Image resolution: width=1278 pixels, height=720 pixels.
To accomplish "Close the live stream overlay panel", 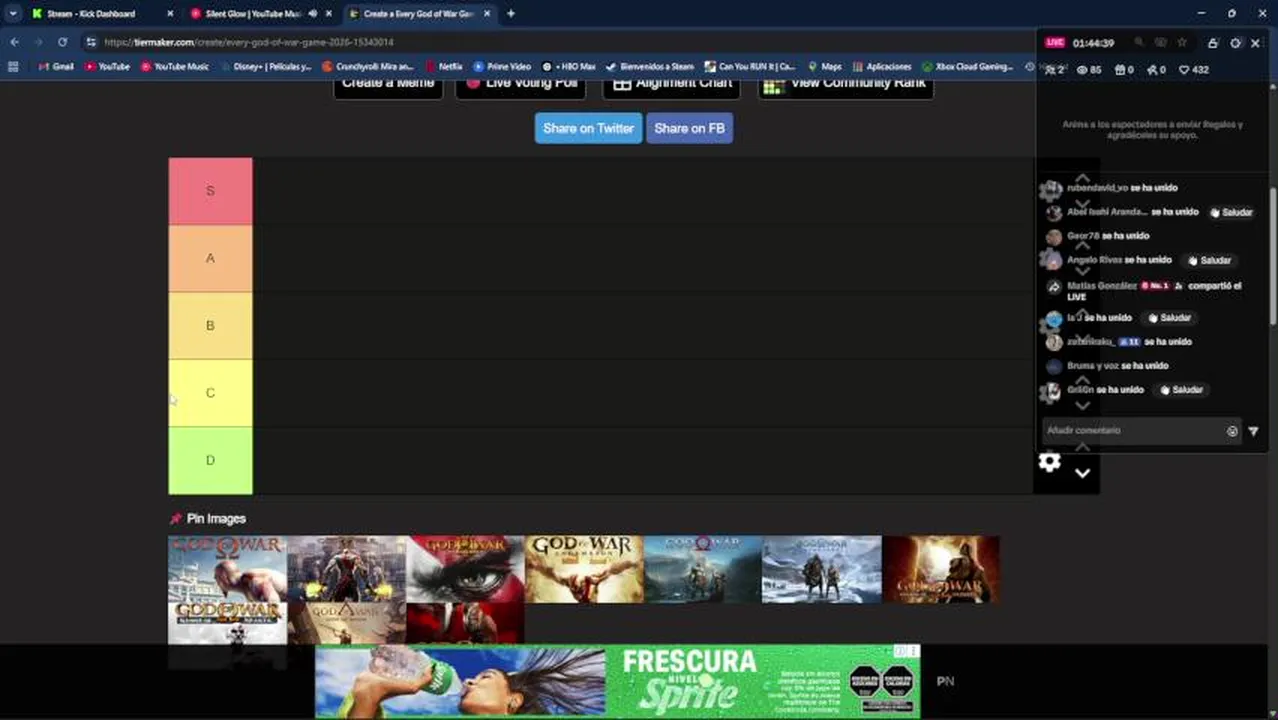I will click(x=1256, y=43).
